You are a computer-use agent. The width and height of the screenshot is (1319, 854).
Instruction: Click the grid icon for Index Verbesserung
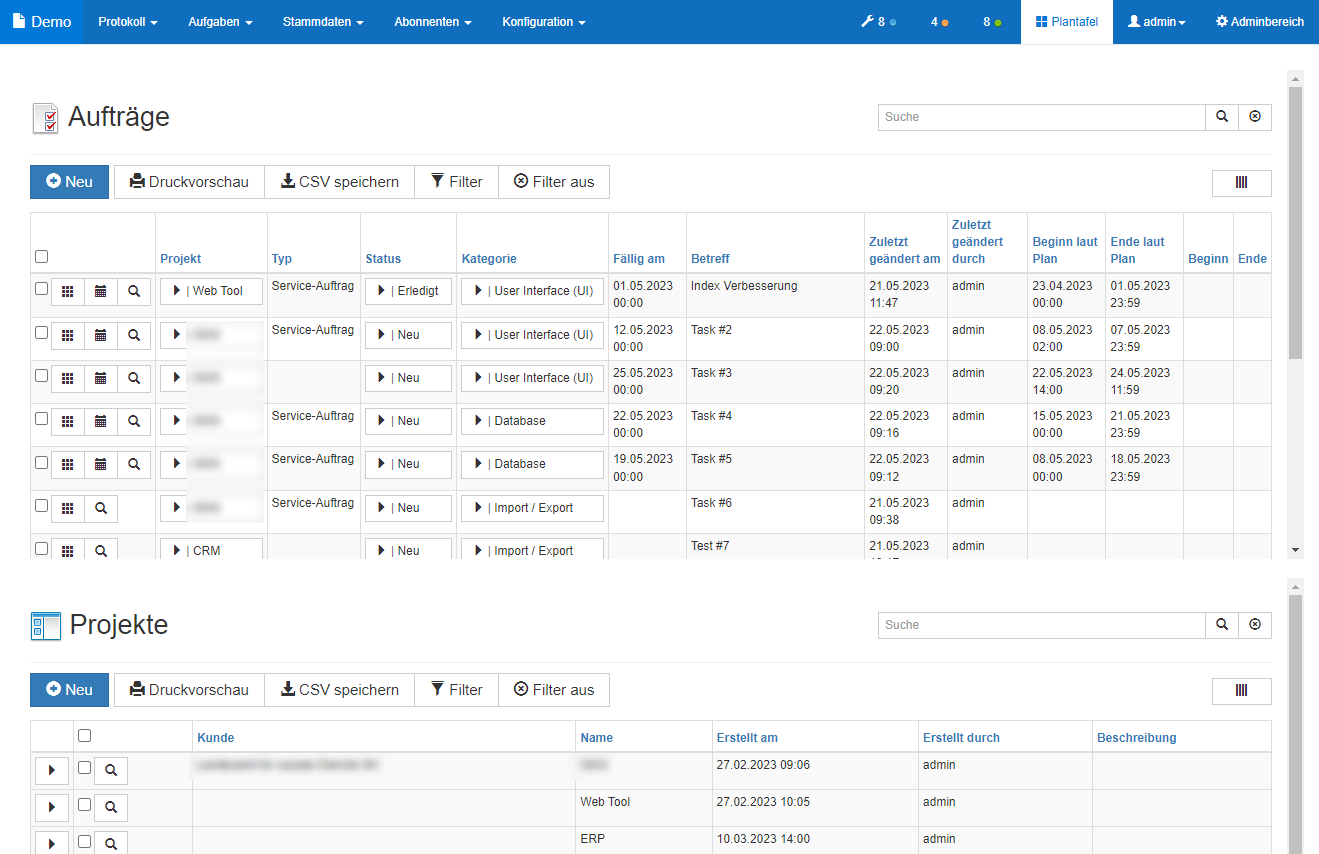(68, 292)
